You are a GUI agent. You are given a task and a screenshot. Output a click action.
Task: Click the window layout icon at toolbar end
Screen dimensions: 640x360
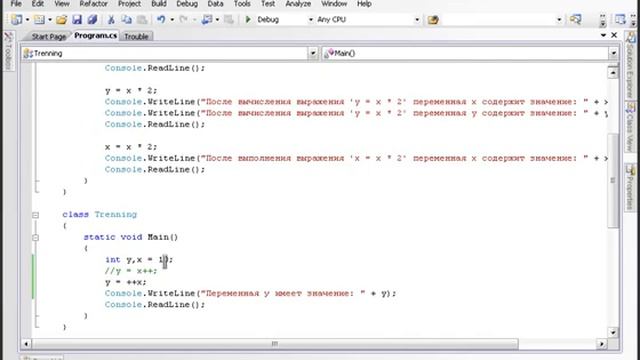tap(620, 19)
